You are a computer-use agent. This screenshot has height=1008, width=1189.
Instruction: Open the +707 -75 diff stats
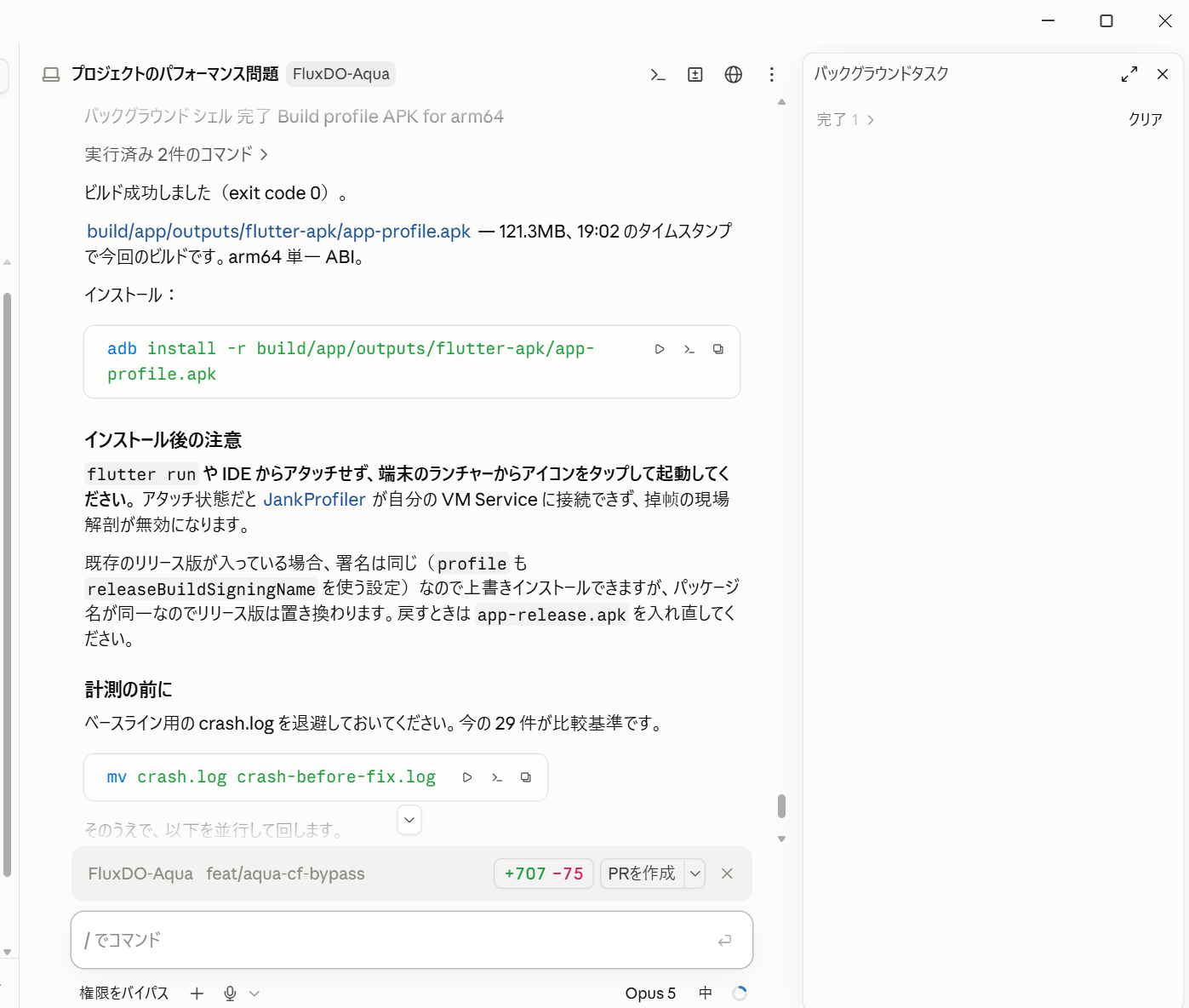[544, 873]
